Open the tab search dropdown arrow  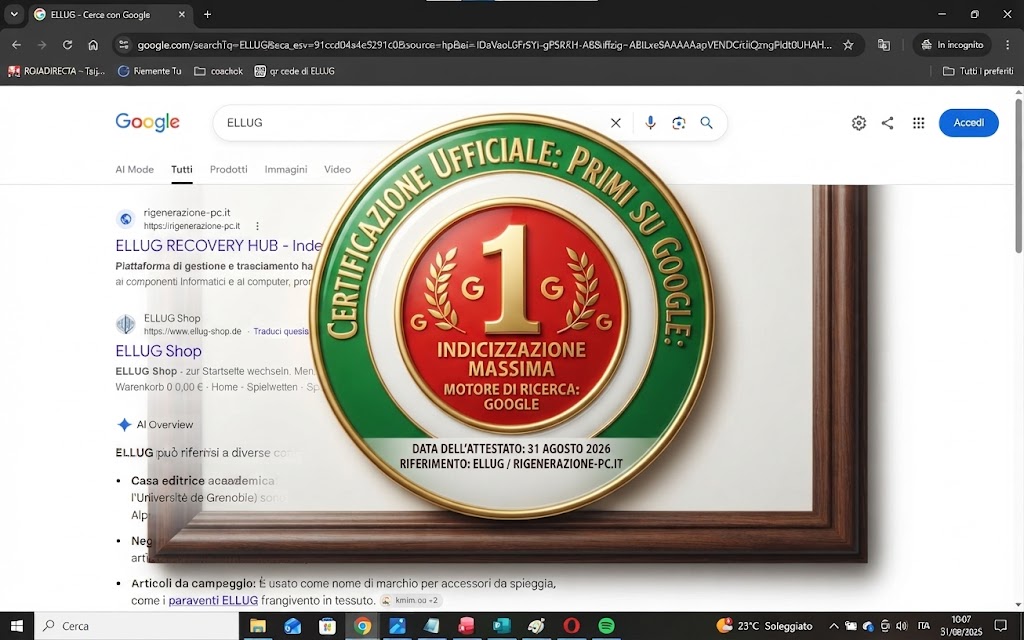[14, 14]
